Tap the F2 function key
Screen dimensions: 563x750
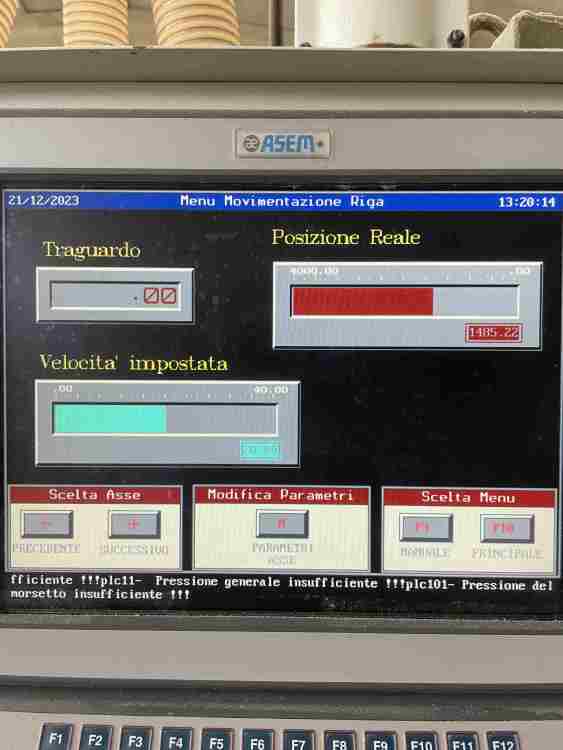[x=96, y=740]
